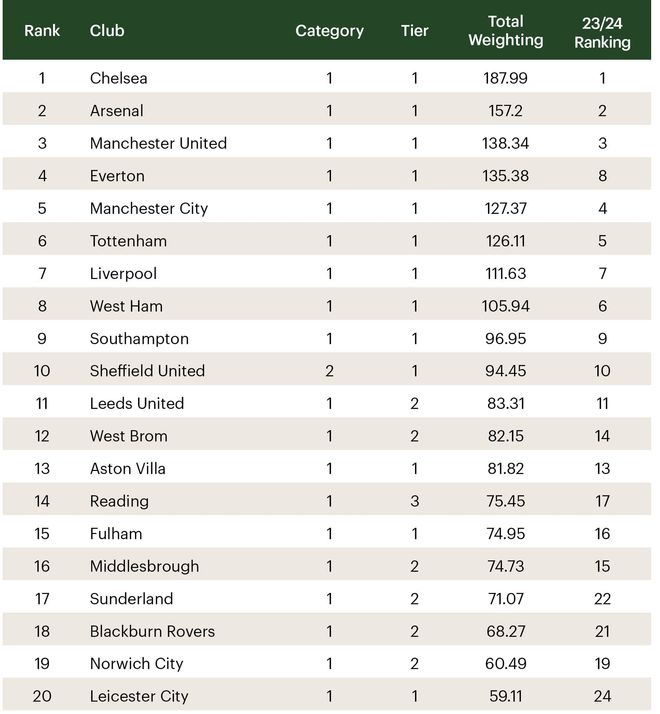Select the Reading club name

point(119,501)
